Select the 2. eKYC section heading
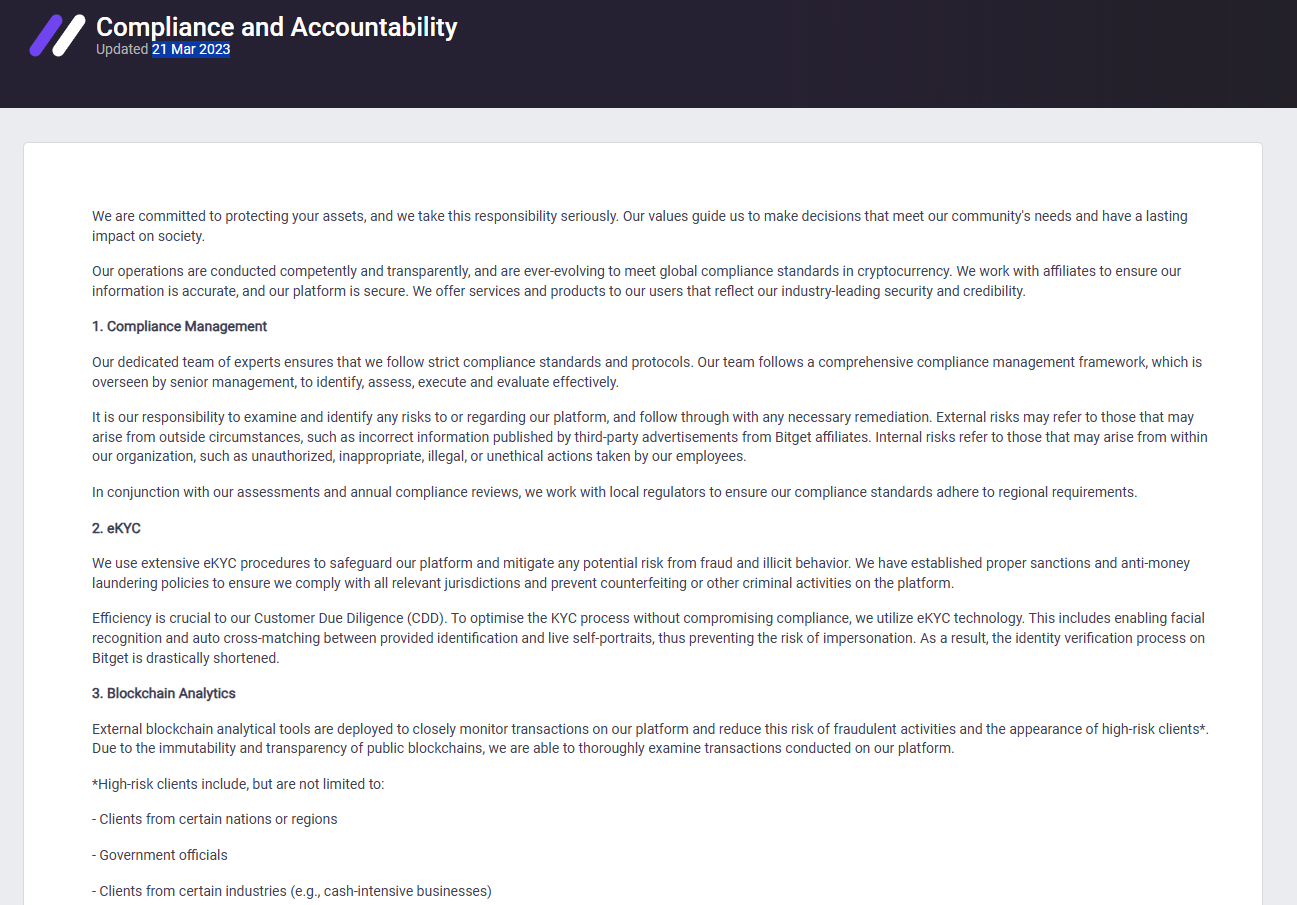This screenshot has height=905, width=1297. coord(116,528)
